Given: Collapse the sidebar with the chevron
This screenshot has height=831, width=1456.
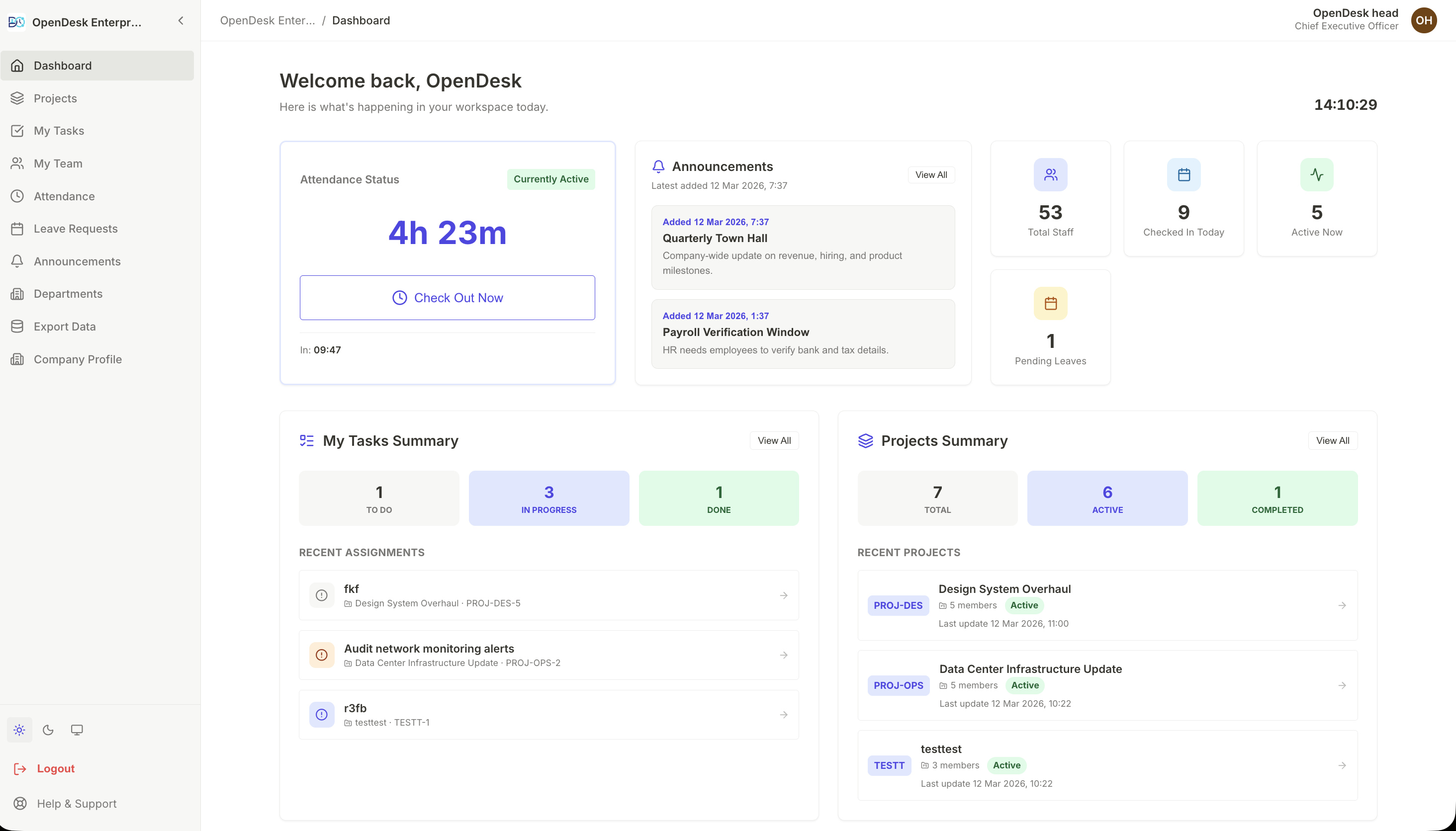Looking at the screenshot, I should pos(181,21).
